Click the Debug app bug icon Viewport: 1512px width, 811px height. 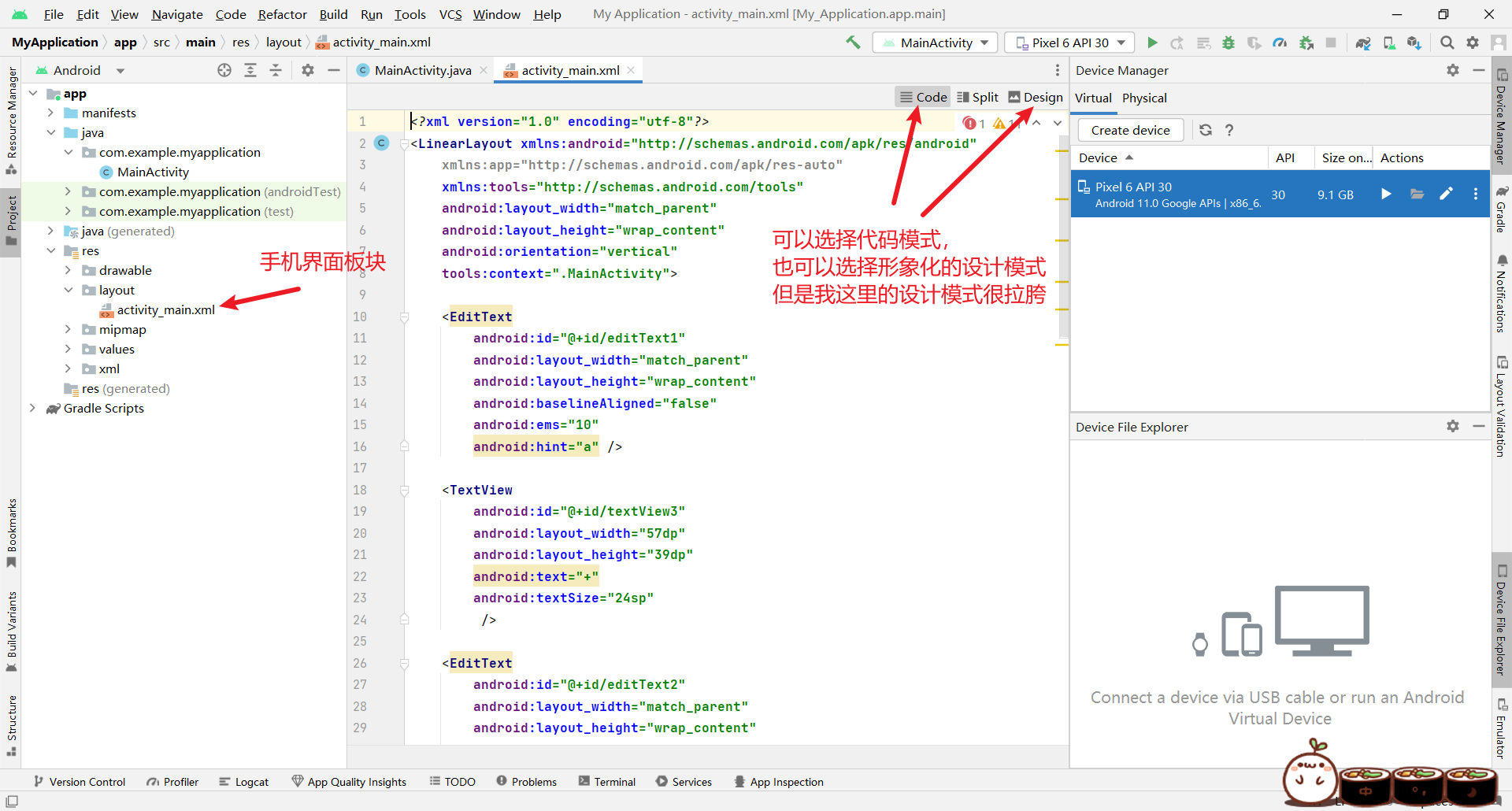(1228, 43)
